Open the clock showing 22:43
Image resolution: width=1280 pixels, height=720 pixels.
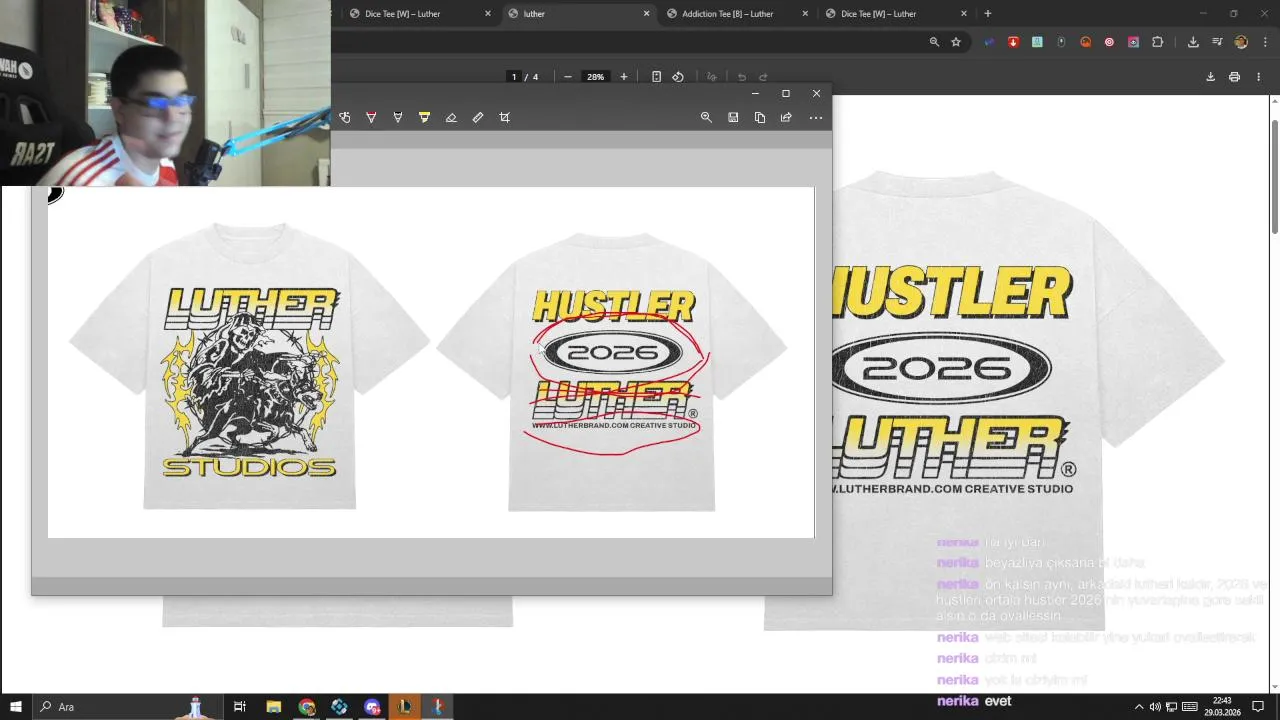pyautogui.click(x=1221, y=707)
